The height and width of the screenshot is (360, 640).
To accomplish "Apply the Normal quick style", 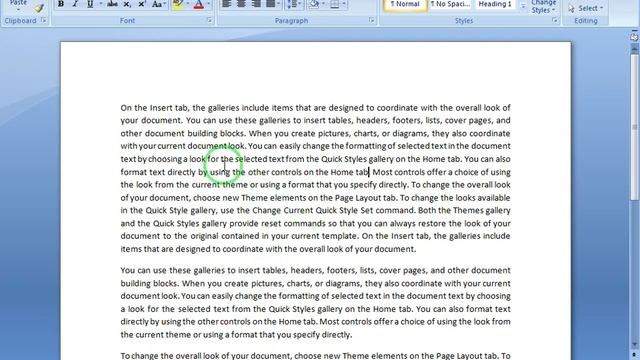I will pyautogui.click(x=405, y=4).
